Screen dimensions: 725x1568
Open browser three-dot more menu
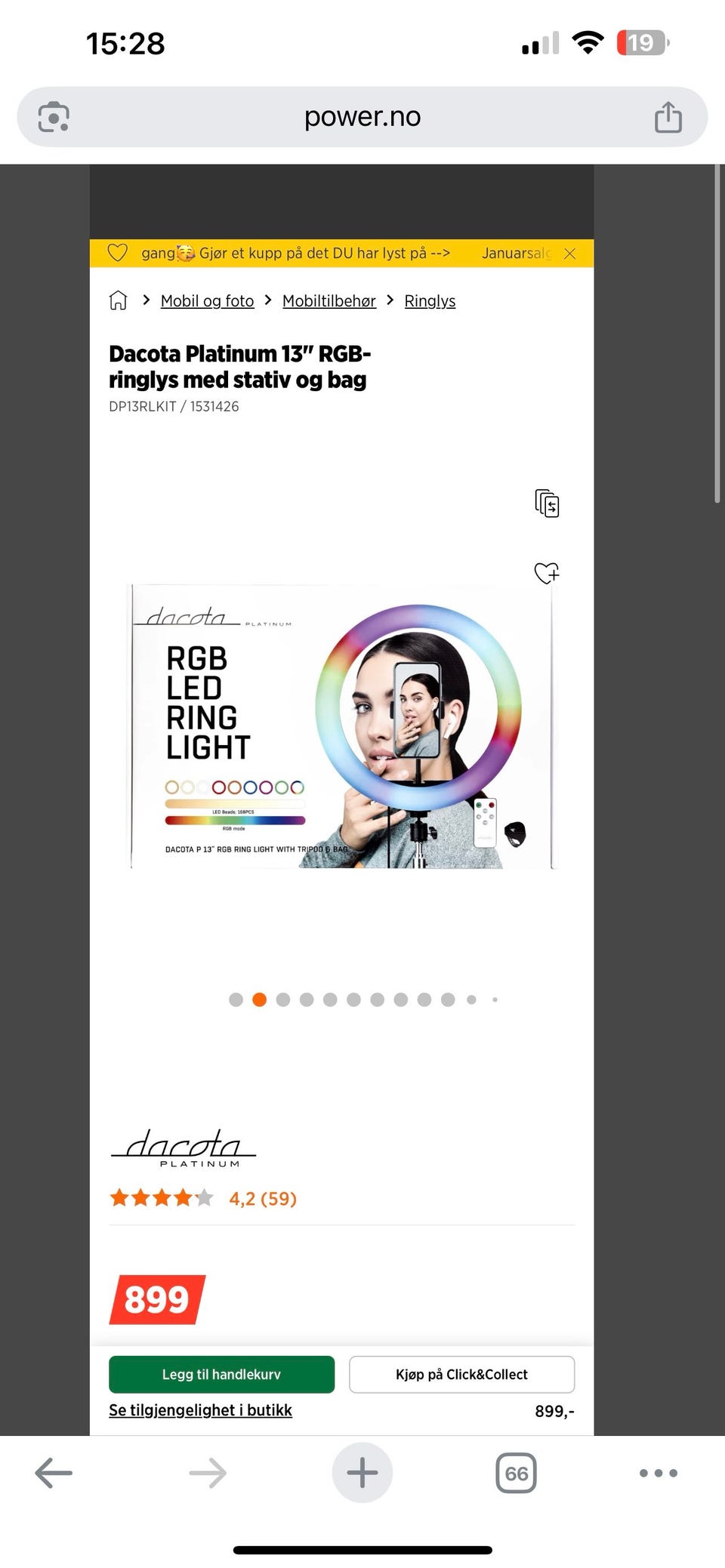pyautogui.click(x=659, y=1473)
